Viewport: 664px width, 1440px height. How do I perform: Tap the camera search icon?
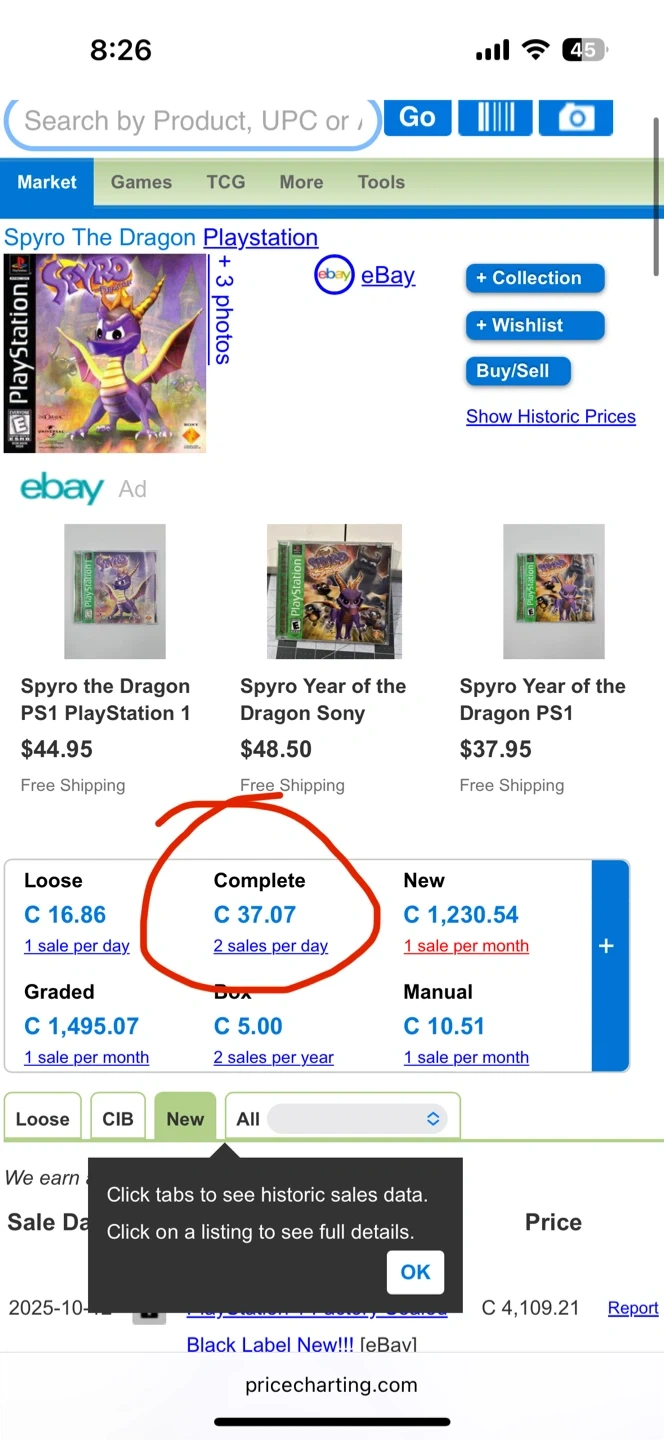[575, 118]
